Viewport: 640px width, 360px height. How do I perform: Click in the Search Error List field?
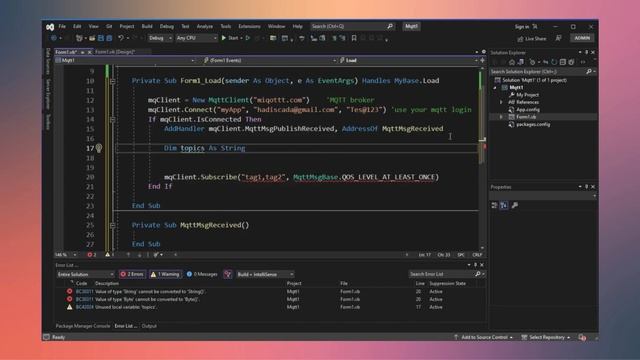pyautogui.click(x=442, y=274)
